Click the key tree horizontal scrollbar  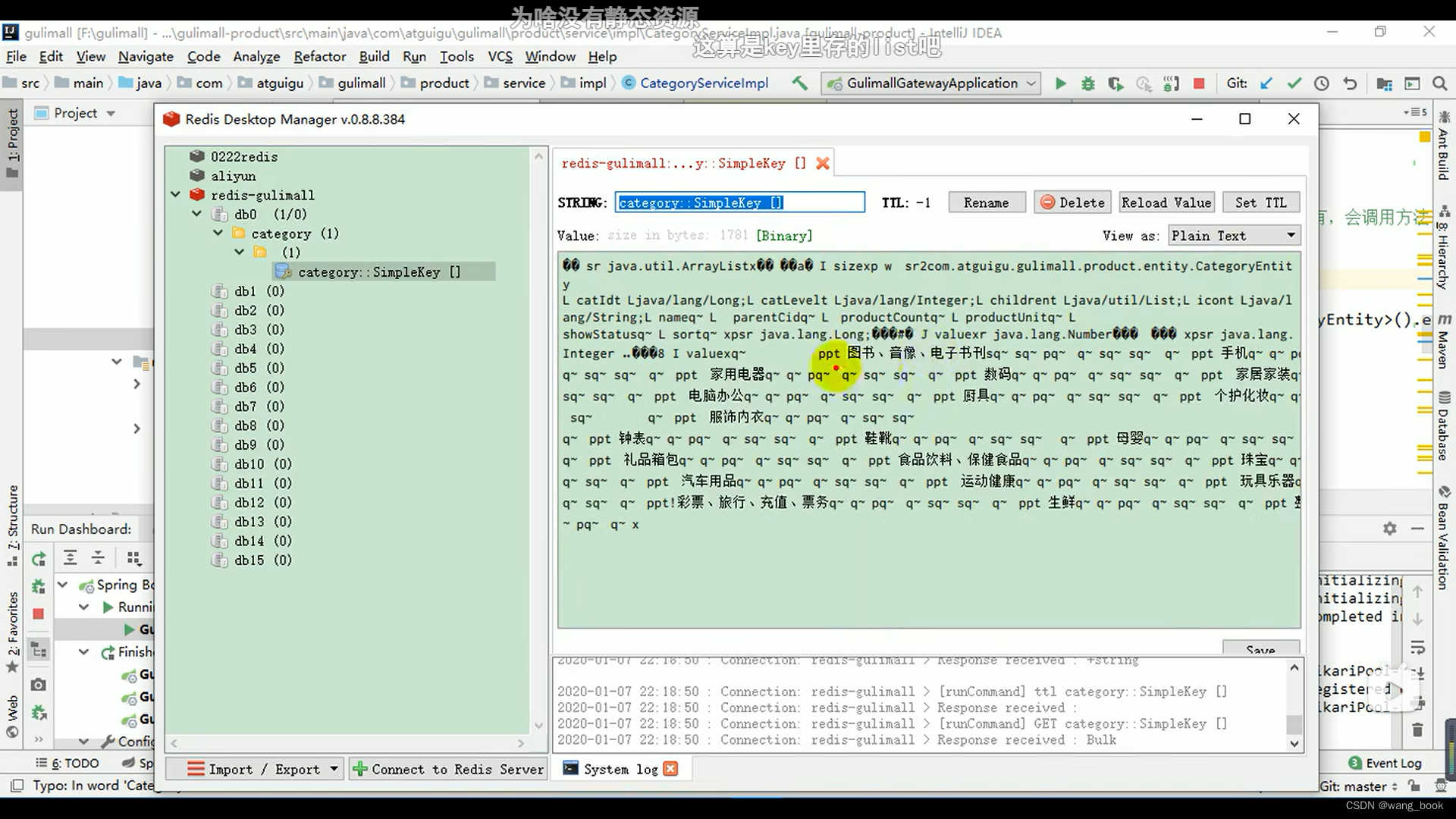pyautogui.click(x=348, y=743)
